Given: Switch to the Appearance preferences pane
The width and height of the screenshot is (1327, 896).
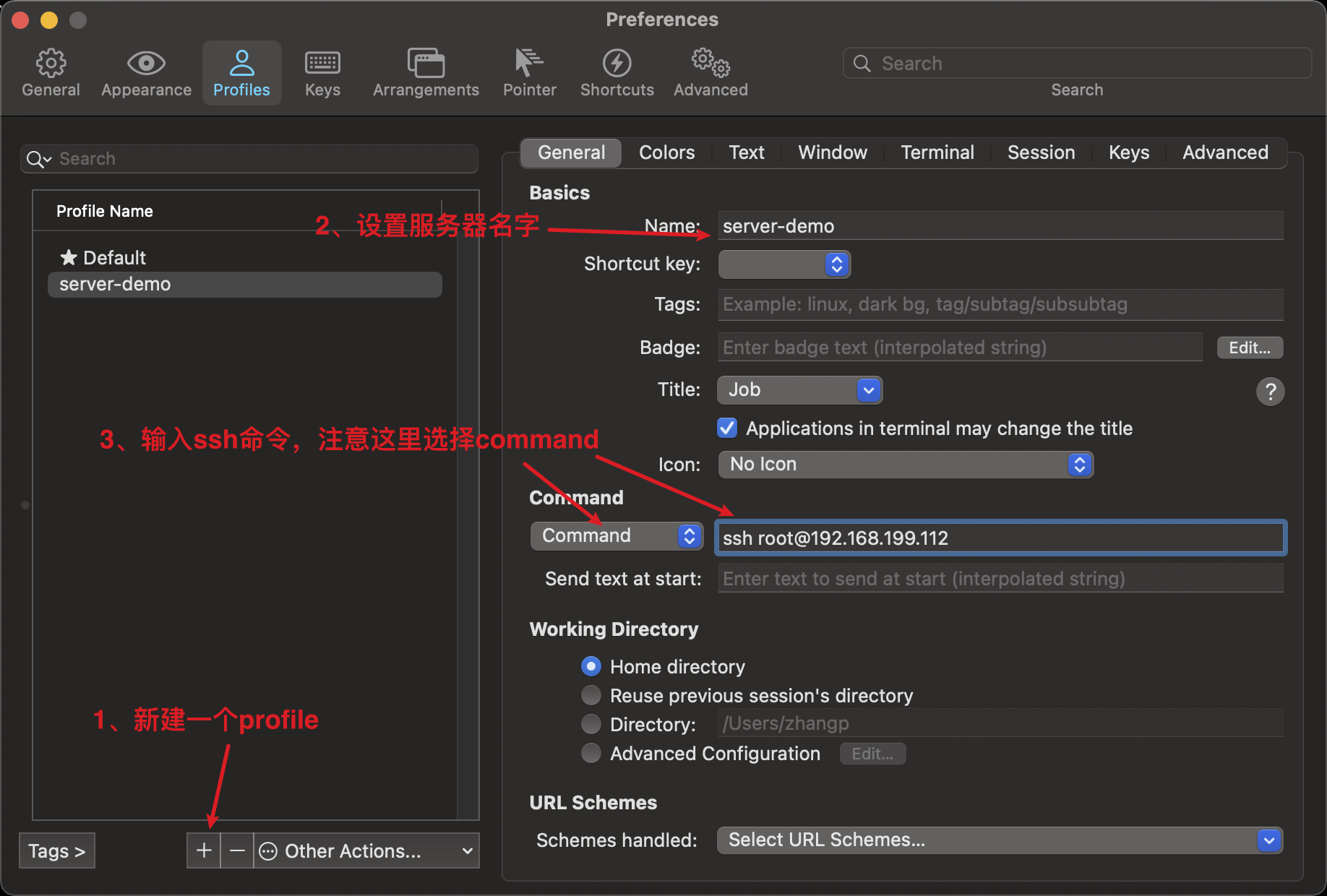Looking at the screenshot, I should [x=145, y=72].
